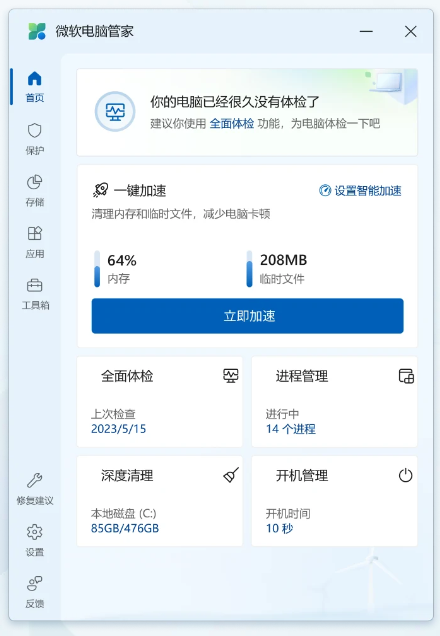Click the 10 秒 boot time value

click(x=279, y=528)
